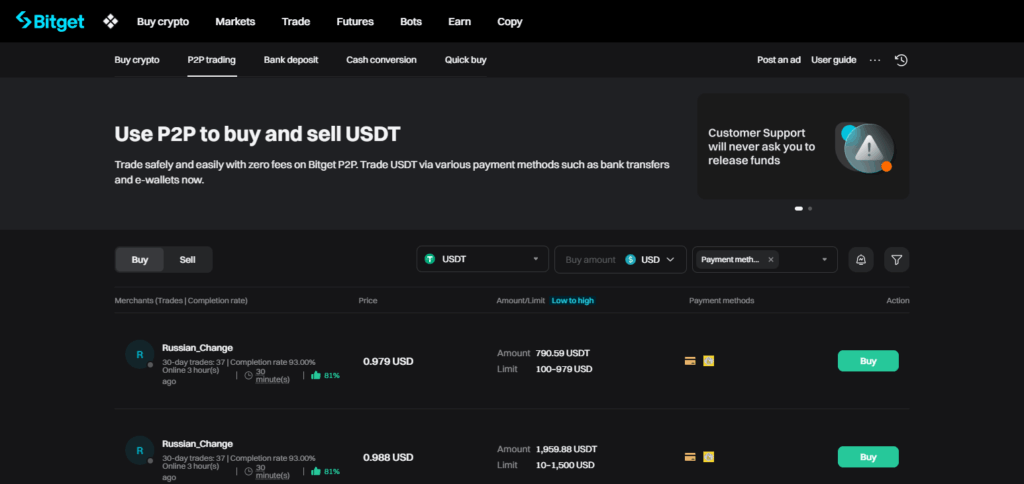Open the USDT coin dropdown
Viewport: 1024px width, 484px height.
(x=482, y=259)
